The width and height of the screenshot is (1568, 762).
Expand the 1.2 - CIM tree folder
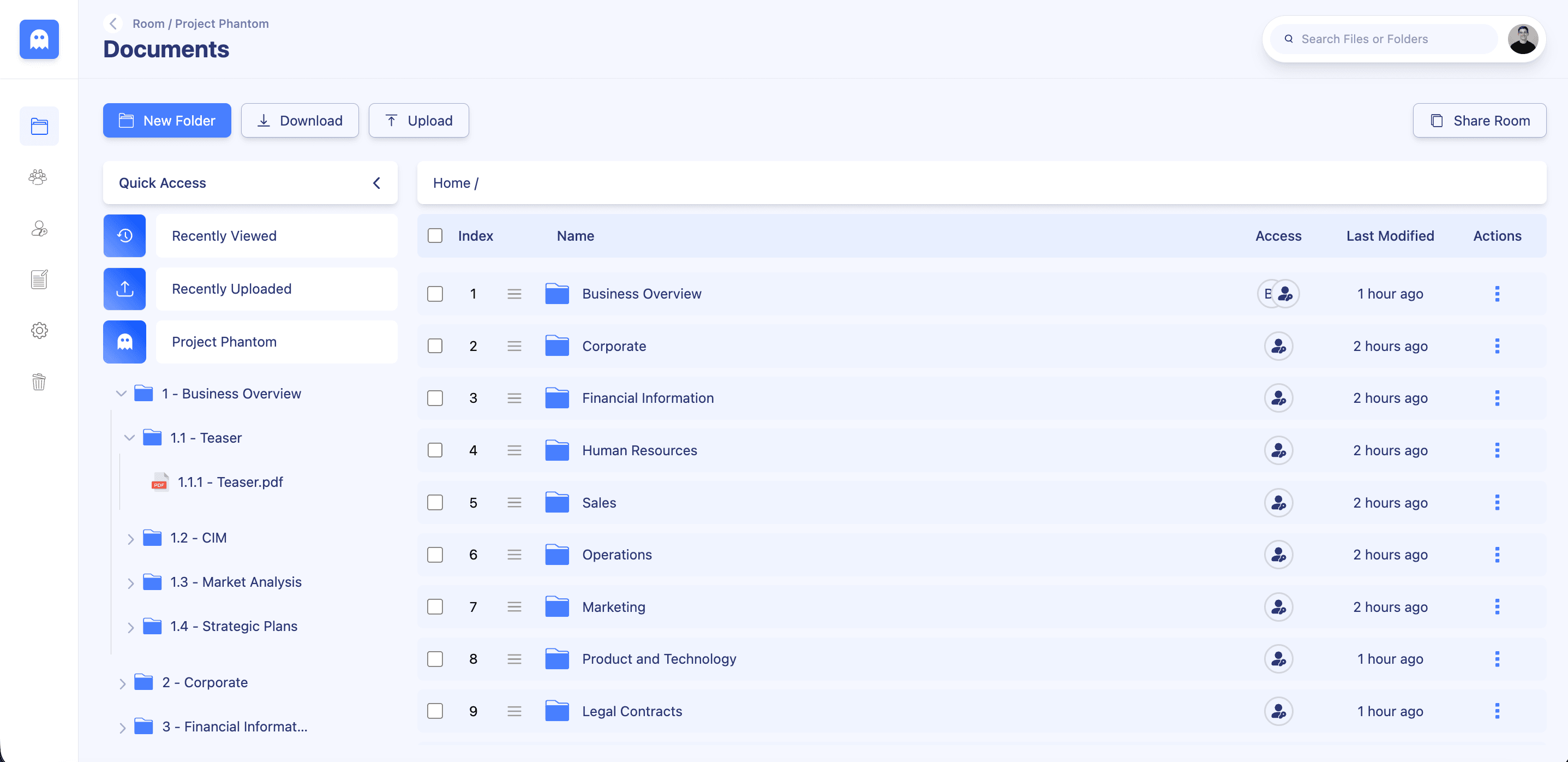[130, 538]
